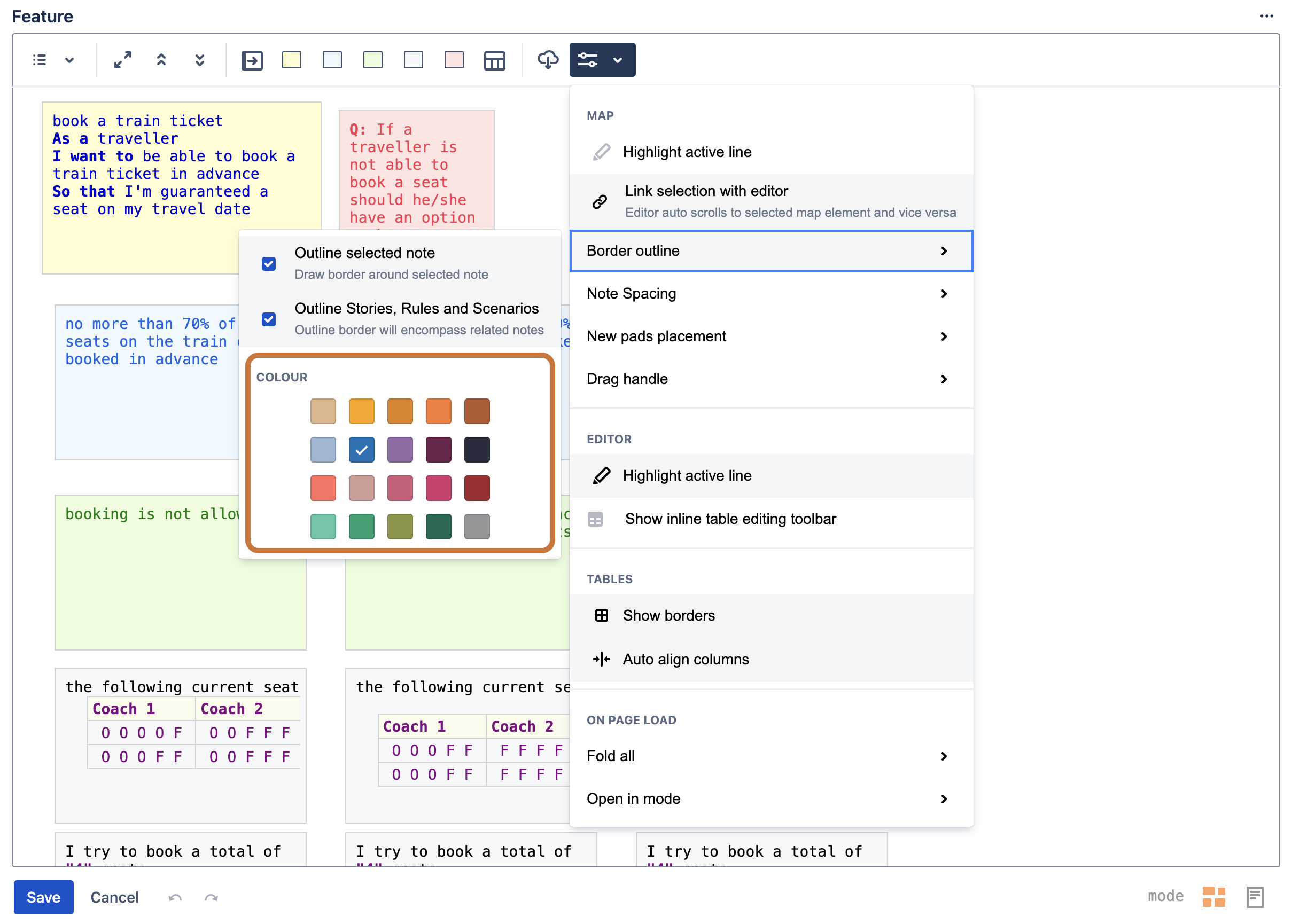
Task: Uncheck Outline Stories, Rules and Scenarios
Action: coord(269,319)
